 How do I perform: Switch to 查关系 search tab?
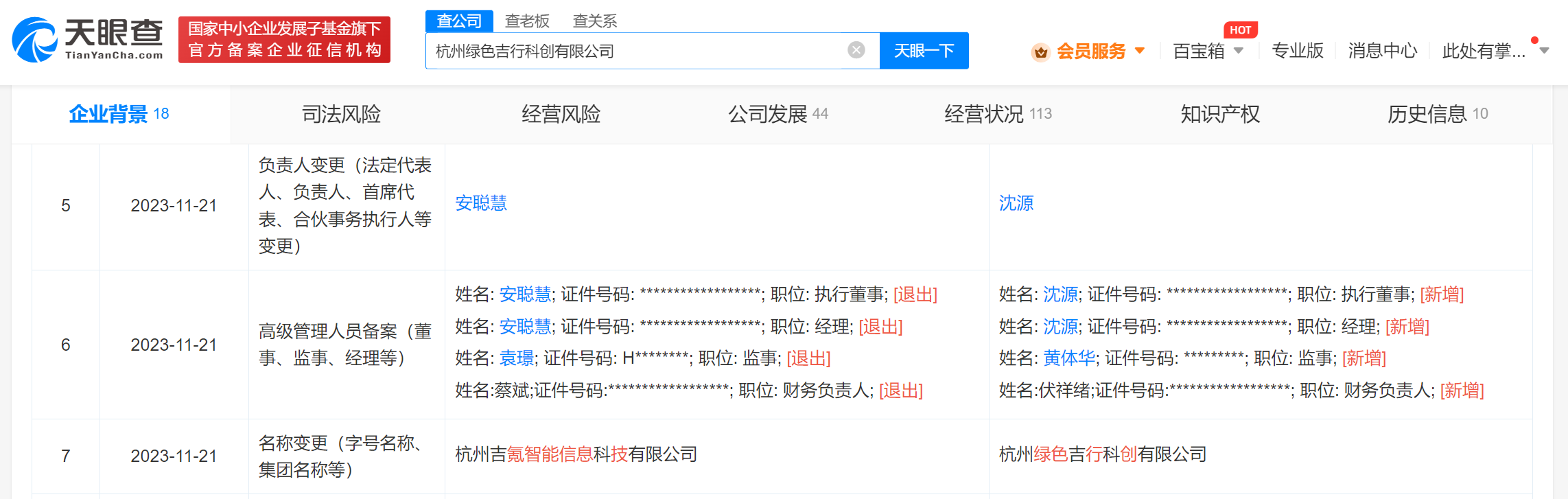pyautogui.click(x=595, y=21)
